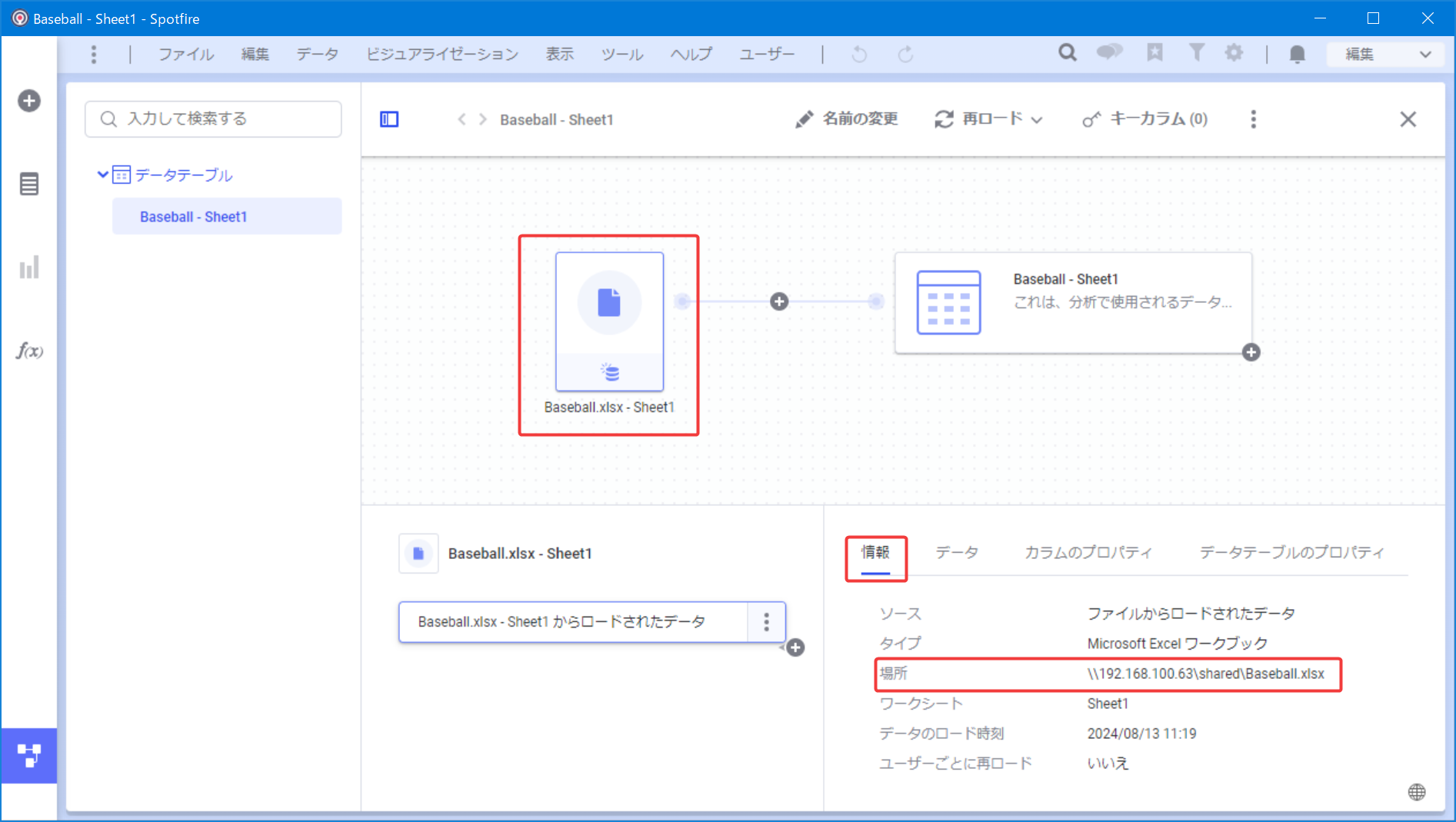This screenshot has height=822, width=1456.
Task: Click the \\192.168.100.63\shared\Baseball.xlsx path value
Action: click(x=1205, y=674)
